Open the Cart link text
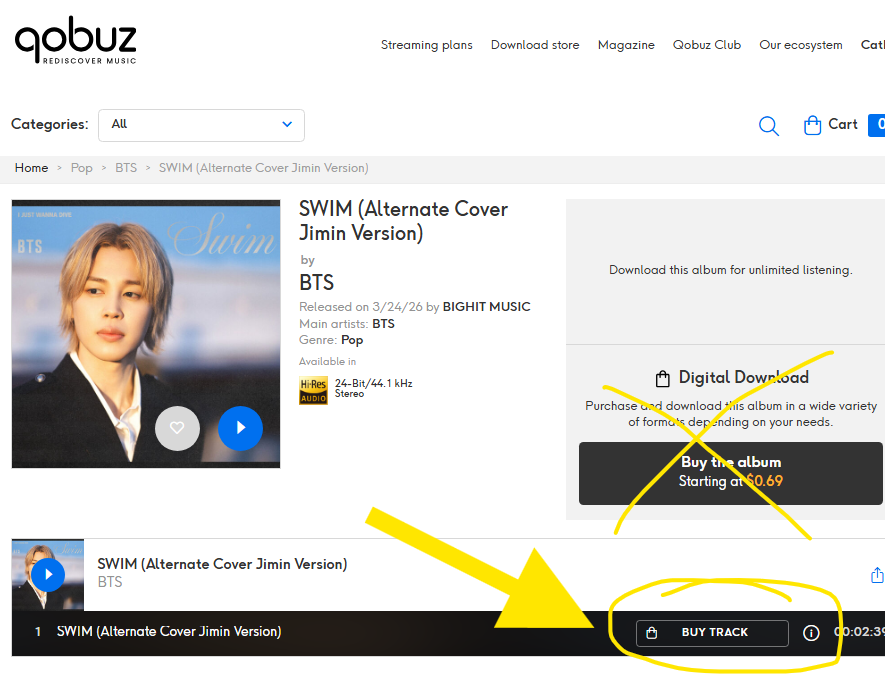Image resolution: width=885 pixels, height=675 pixels. point(842,124)
